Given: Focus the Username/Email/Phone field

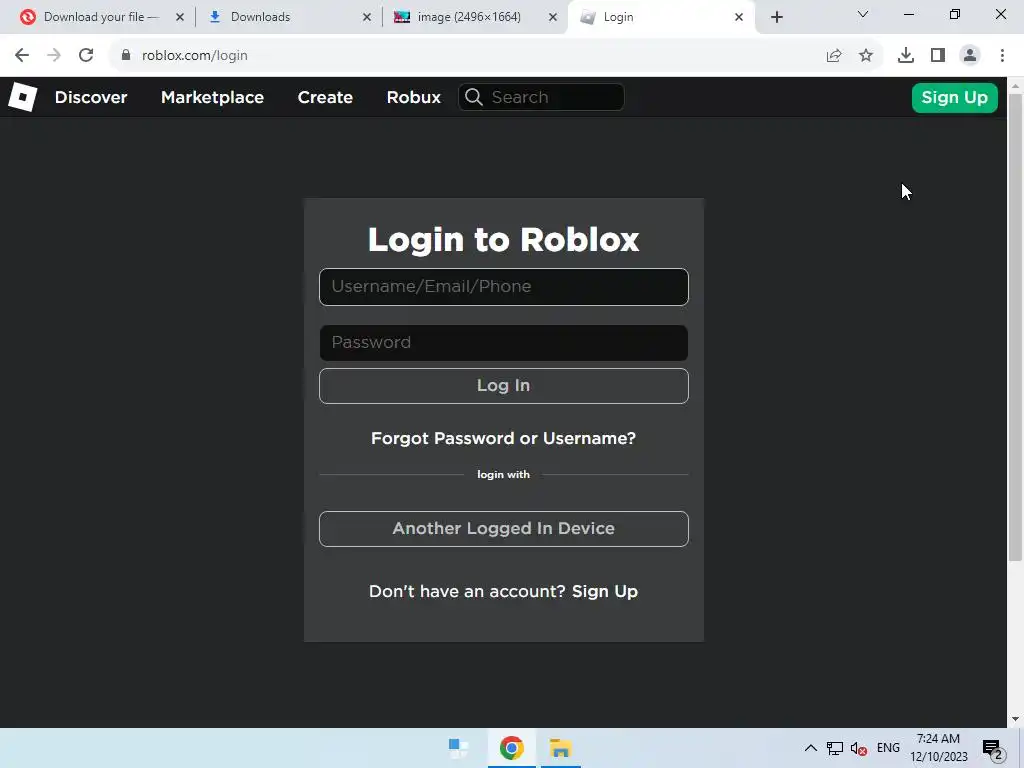Looking at the screenshot, I should (504, 287).
